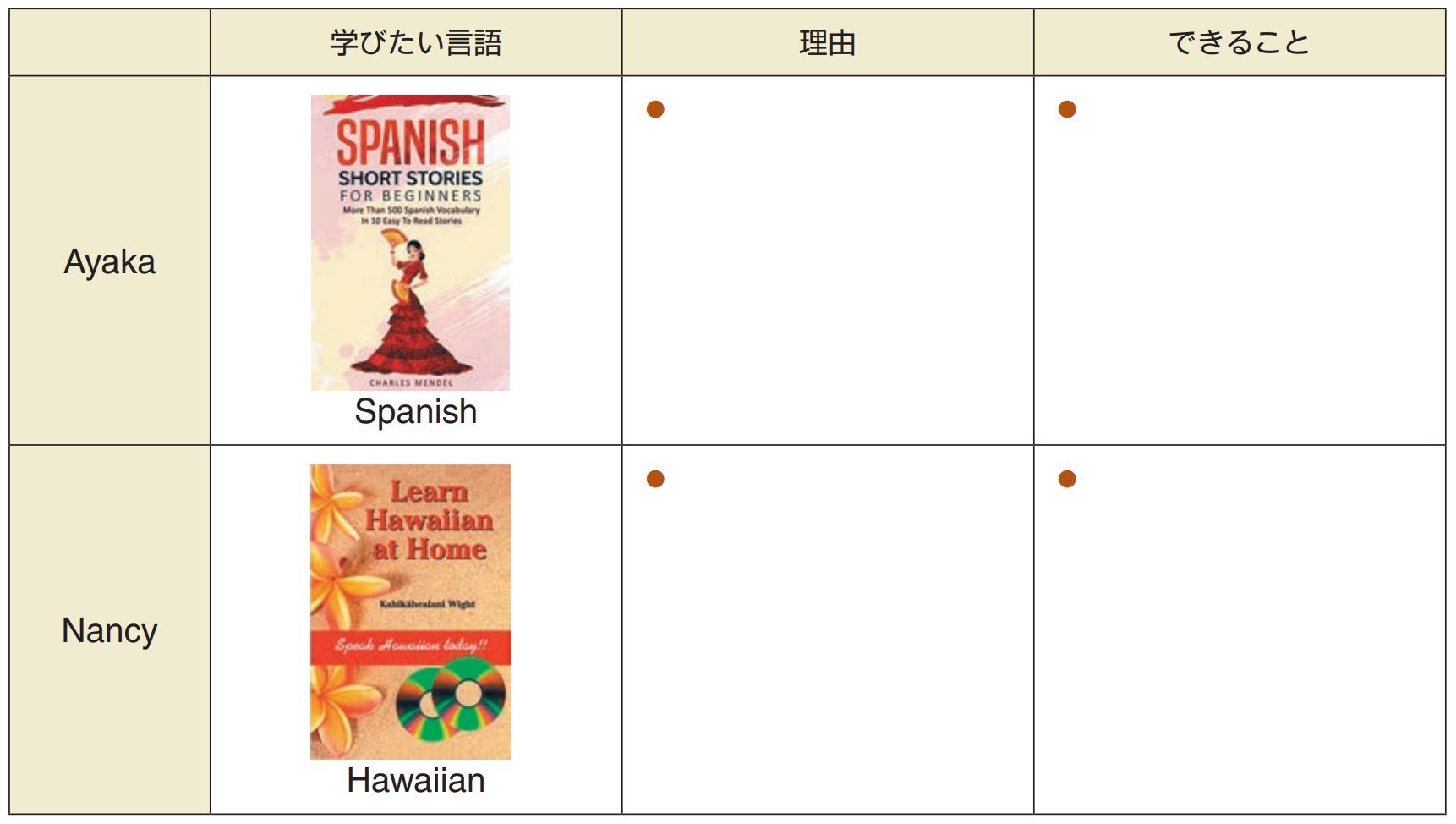Viewport: 1456px width, 824px height.
Task: Select the orange bullet in Ayaka's 理由 cell
Action: [655, 109]
